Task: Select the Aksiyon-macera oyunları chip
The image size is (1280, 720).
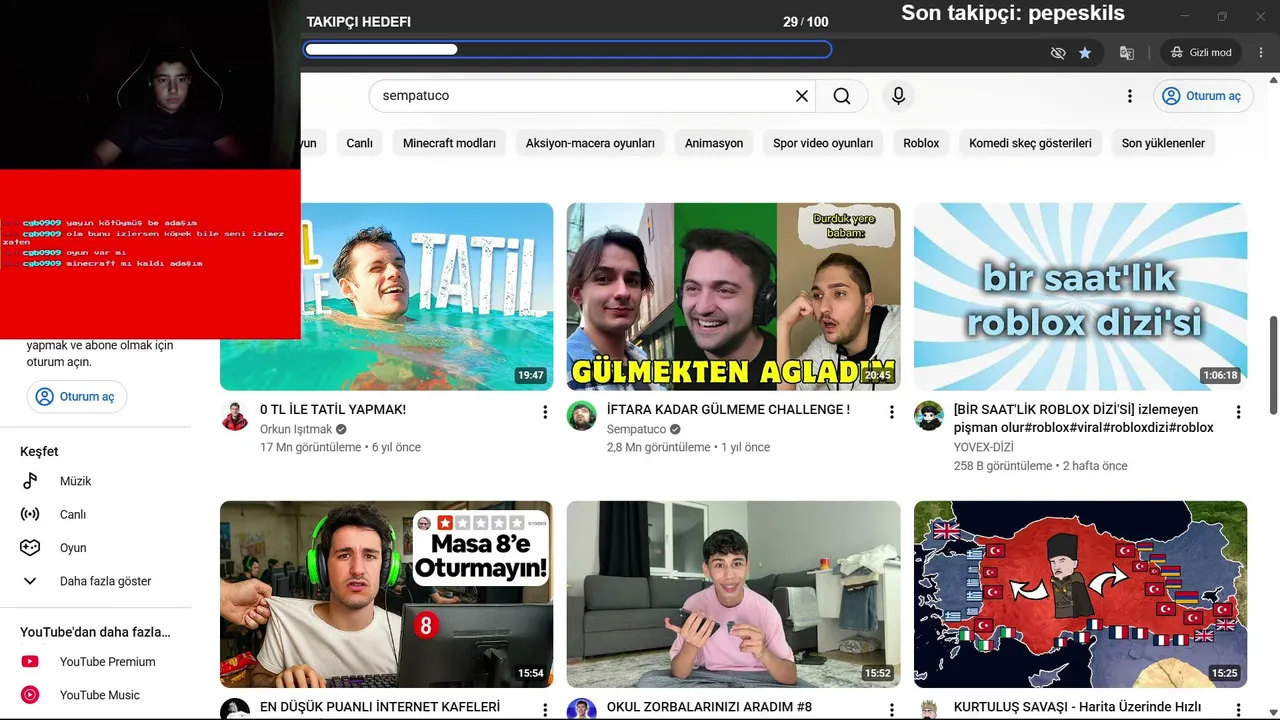Action: [x=590, y=143]
